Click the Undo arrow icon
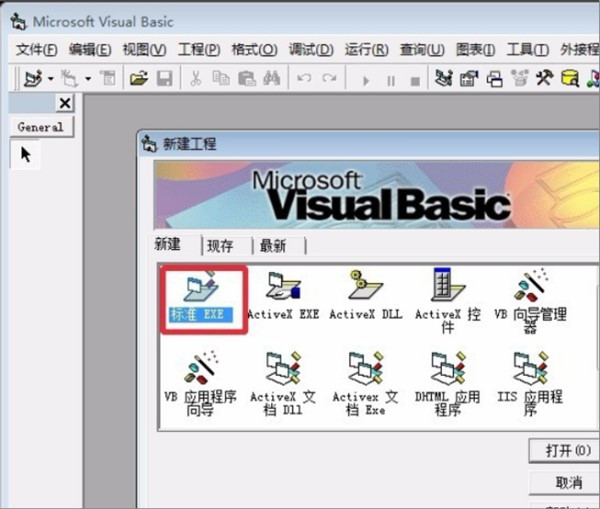This screenshot has height=509, width=600. pyautogui.click(x=304, y=79)
